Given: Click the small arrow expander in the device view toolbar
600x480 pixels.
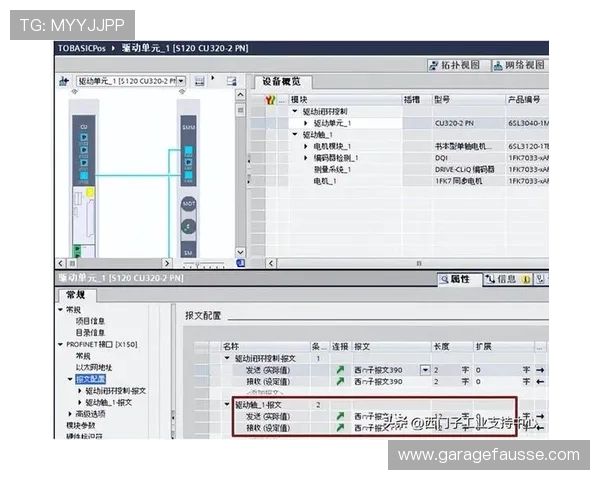Looking at the screenshot, I should tap(213, 78).
